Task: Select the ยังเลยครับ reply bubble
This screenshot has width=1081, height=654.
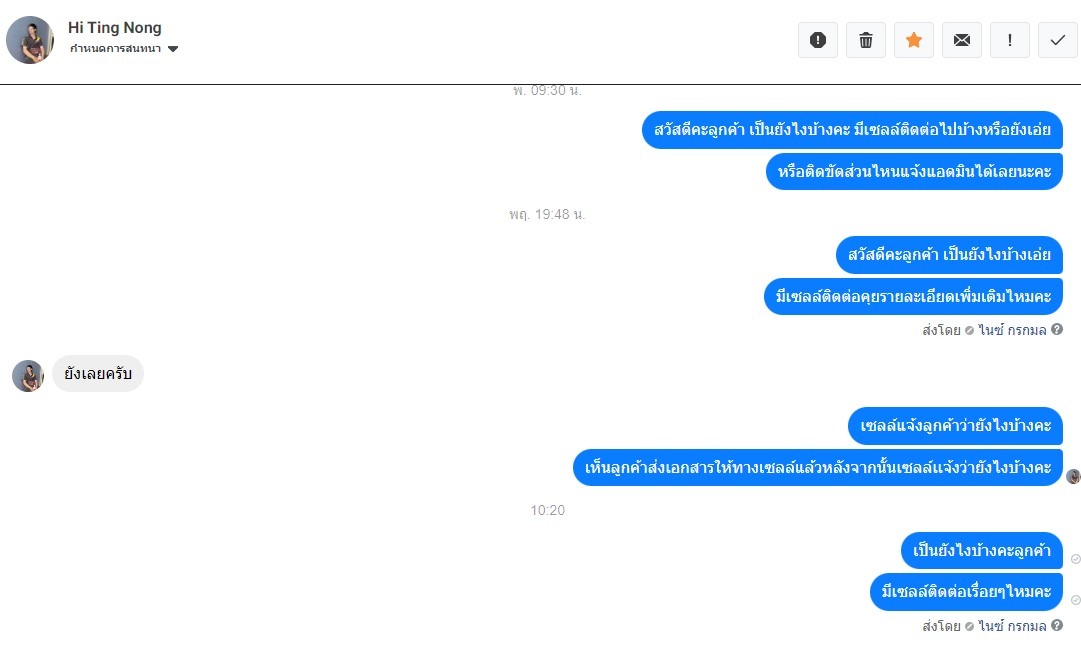Action: point(98,374)
